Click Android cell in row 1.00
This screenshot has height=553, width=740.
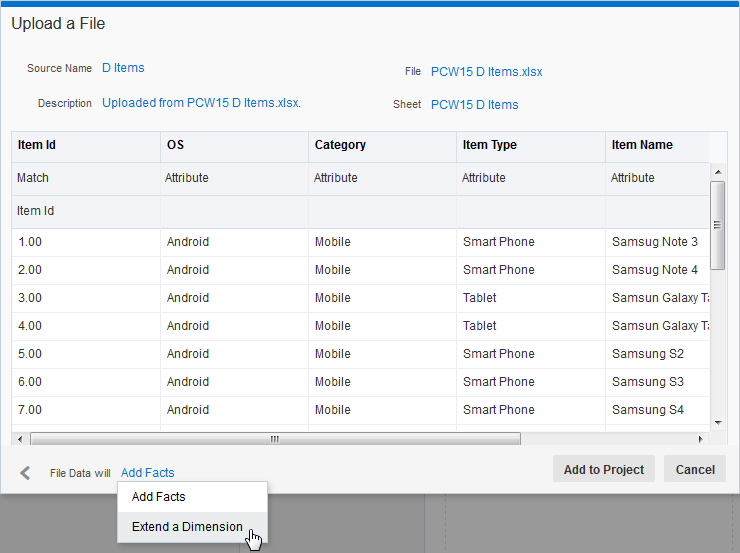(x=234, y=242)
